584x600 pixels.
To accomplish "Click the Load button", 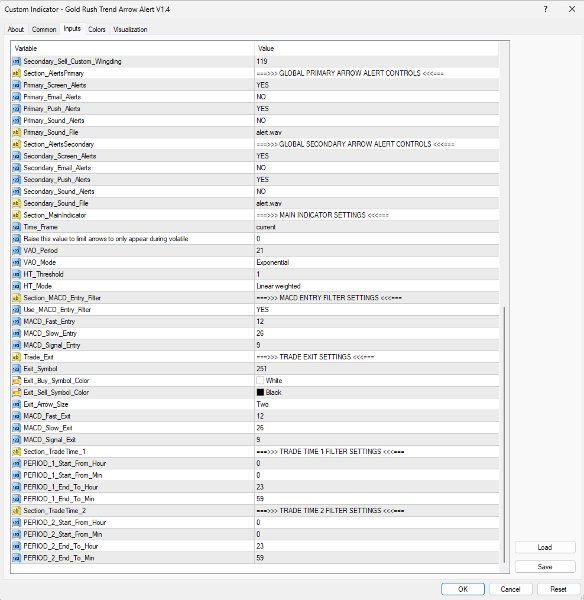I will tap(545, 547).
